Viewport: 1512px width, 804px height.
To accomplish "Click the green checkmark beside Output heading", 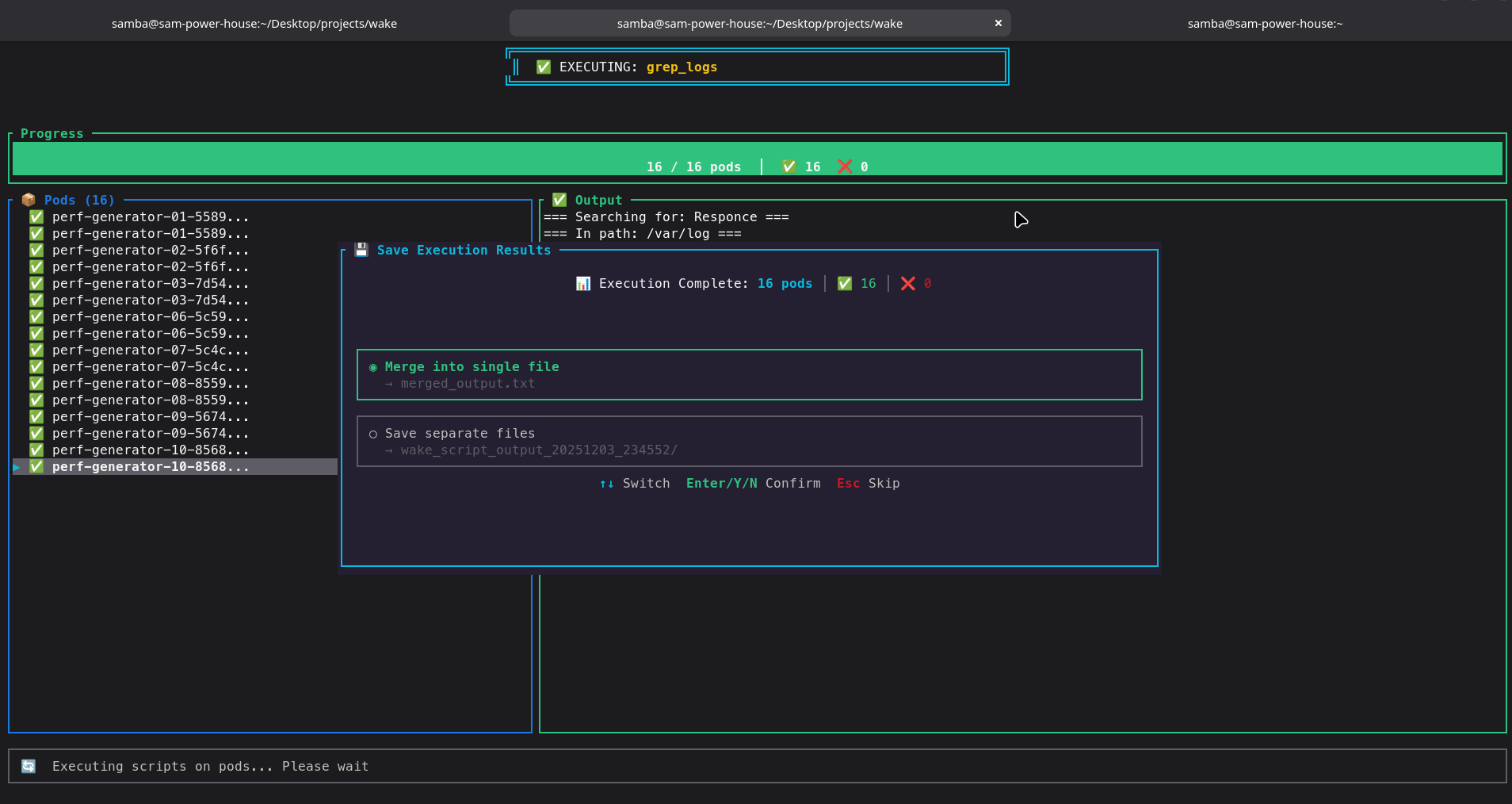I will pos(559,200).
